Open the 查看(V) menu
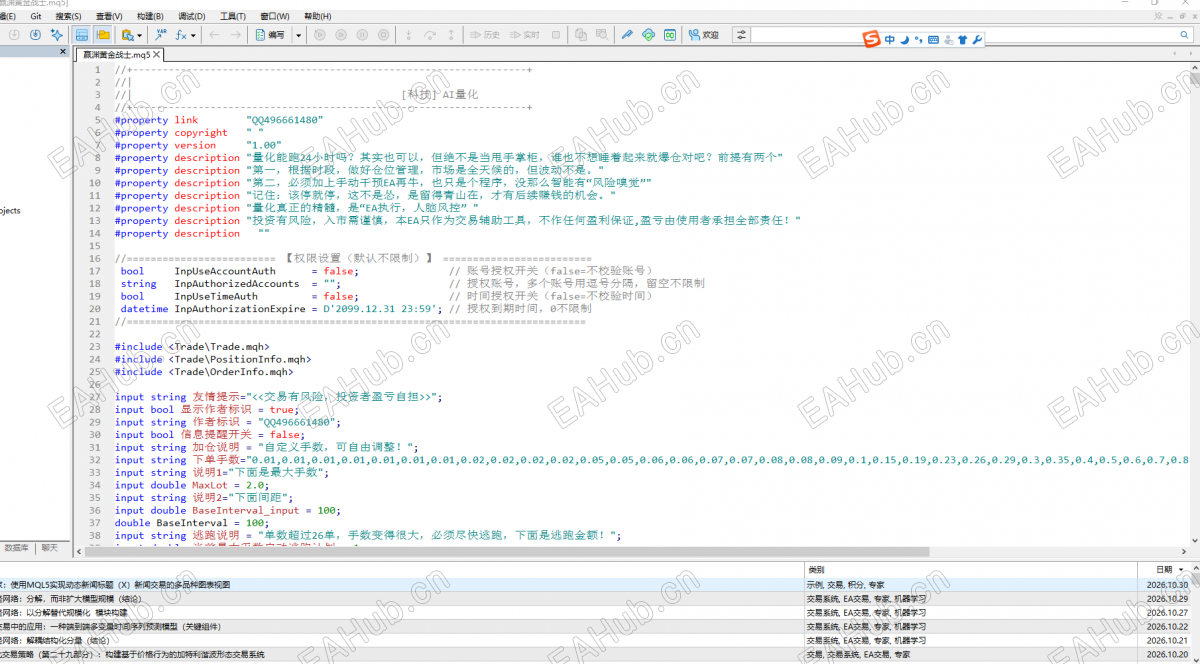The height and width of the screenshot is (664, 1200). click(x=109, y=17)
